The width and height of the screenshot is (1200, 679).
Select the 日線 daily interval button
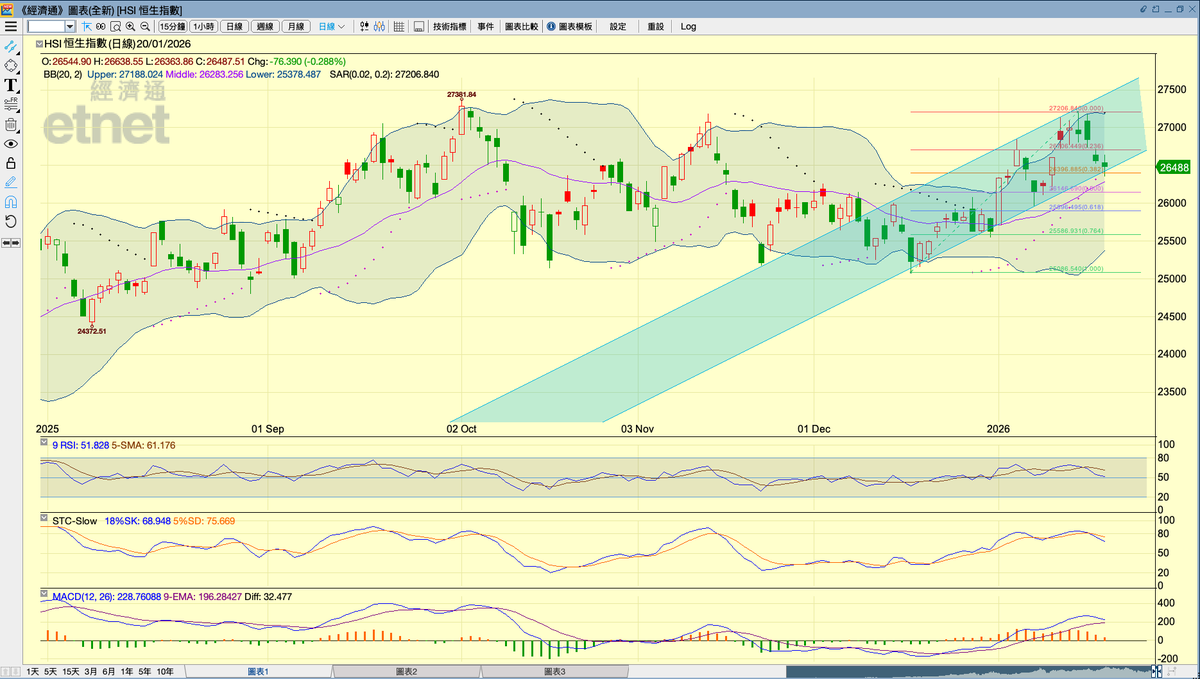[x=234, y=26]
